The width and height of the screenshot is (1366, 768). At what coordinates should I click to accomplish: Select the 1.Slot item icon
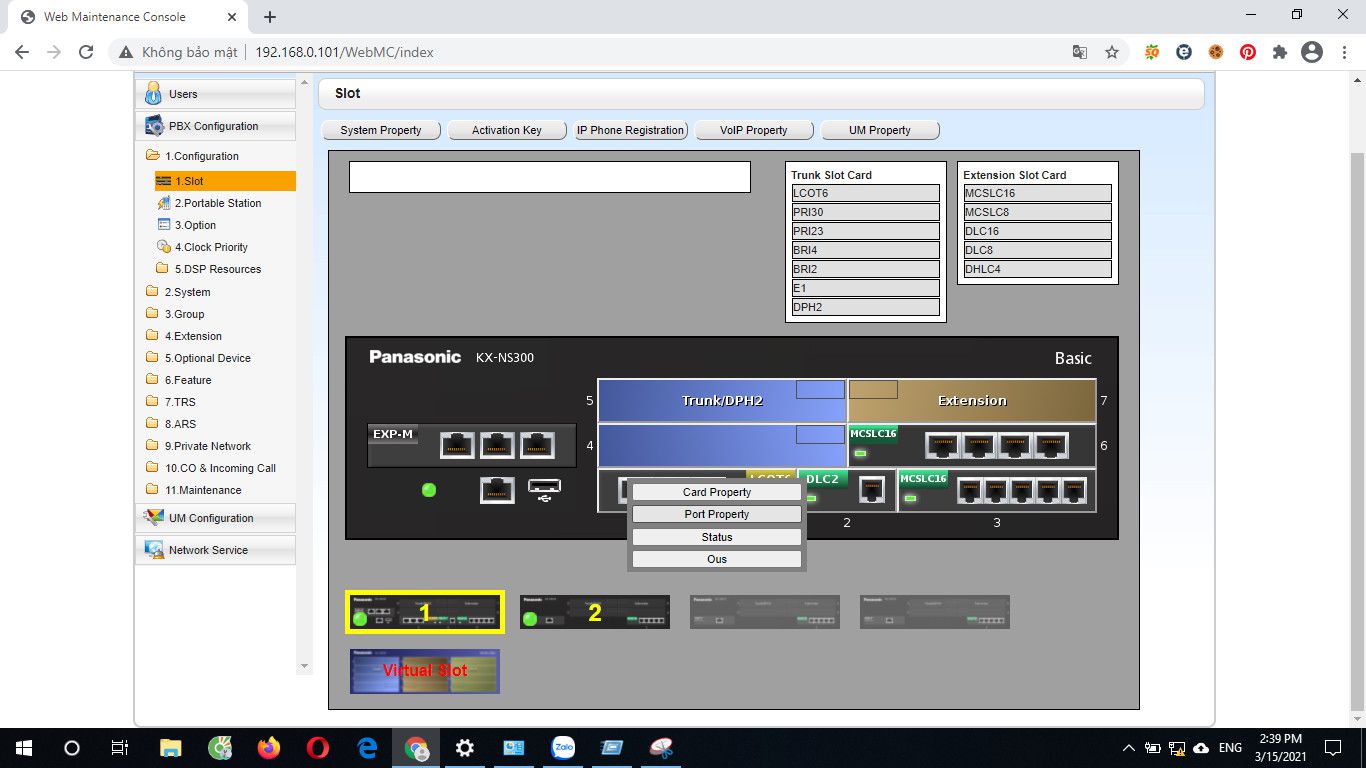click(163, 181)
